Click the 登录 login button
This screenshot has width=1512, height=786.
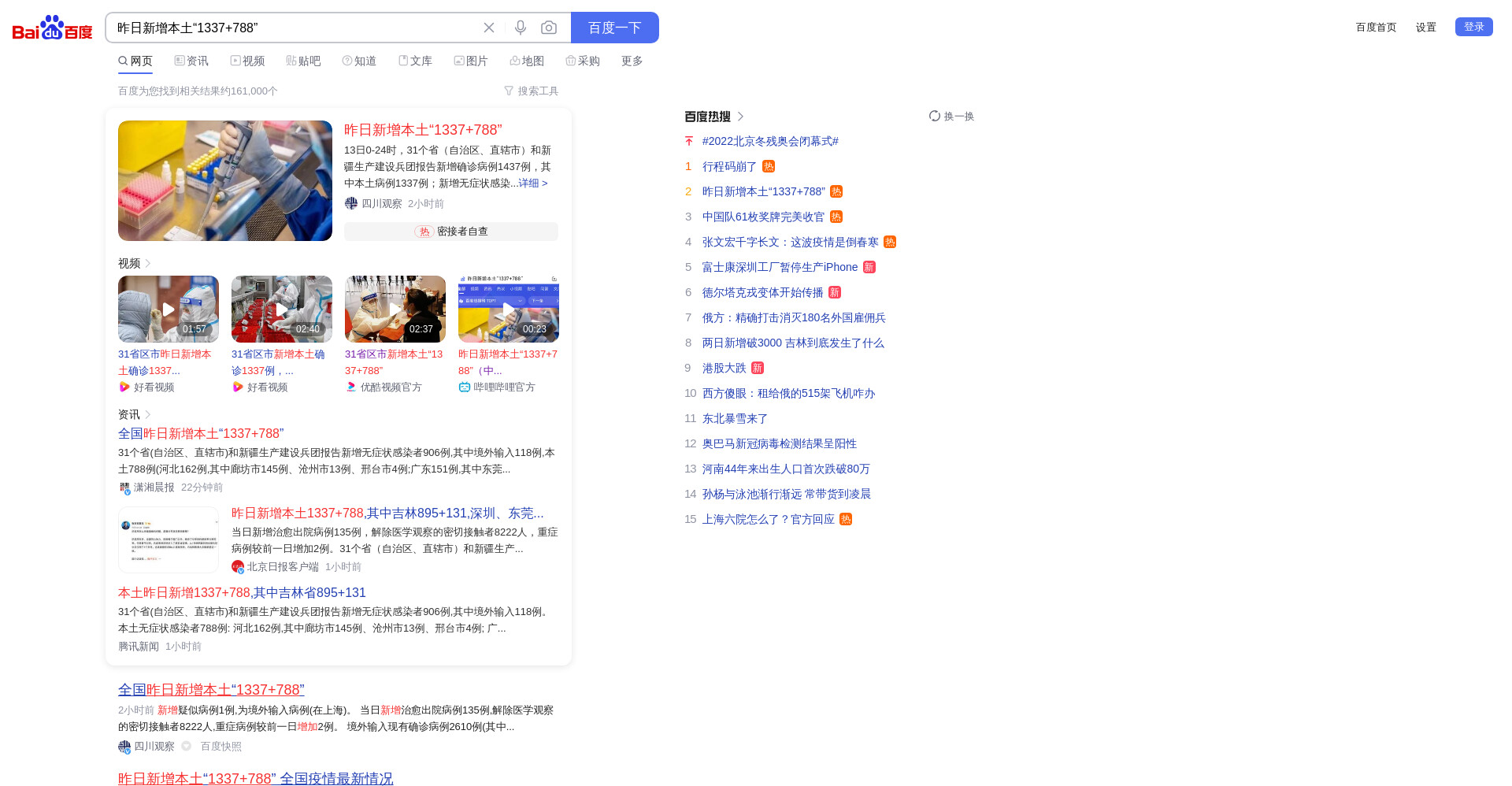click(1474, 27)
